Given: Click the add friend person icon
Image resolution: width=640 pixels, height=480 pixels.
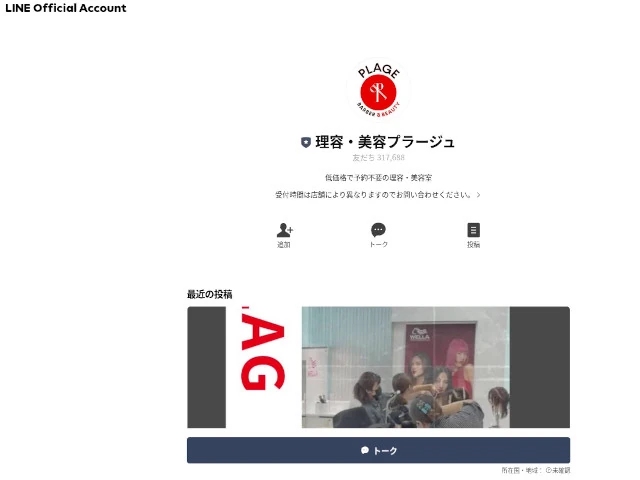Looking at the screenshot, I should (x=284, y=230).
